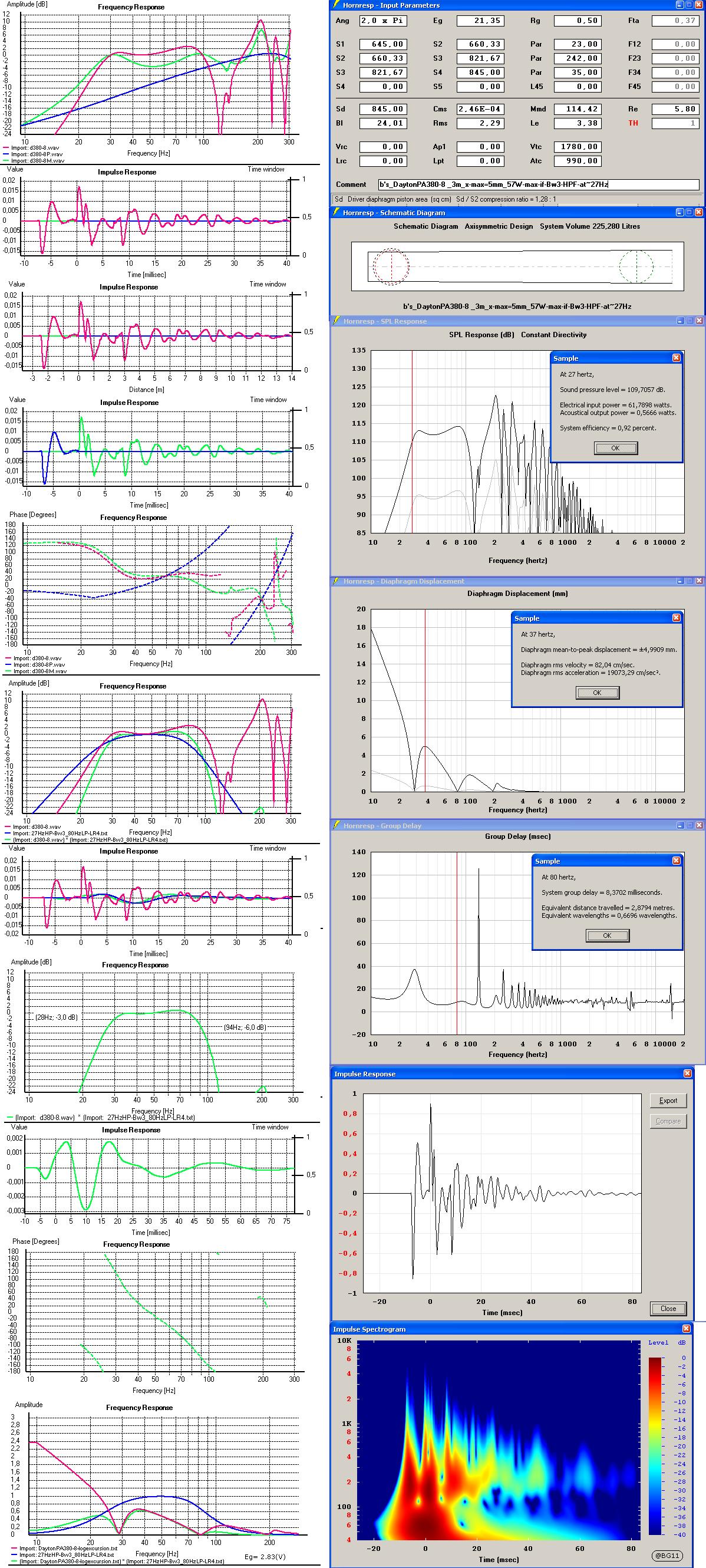This screenshot has height=1568, width=706.
Task: Click the Lpt field
Action: tap(480, 162)
